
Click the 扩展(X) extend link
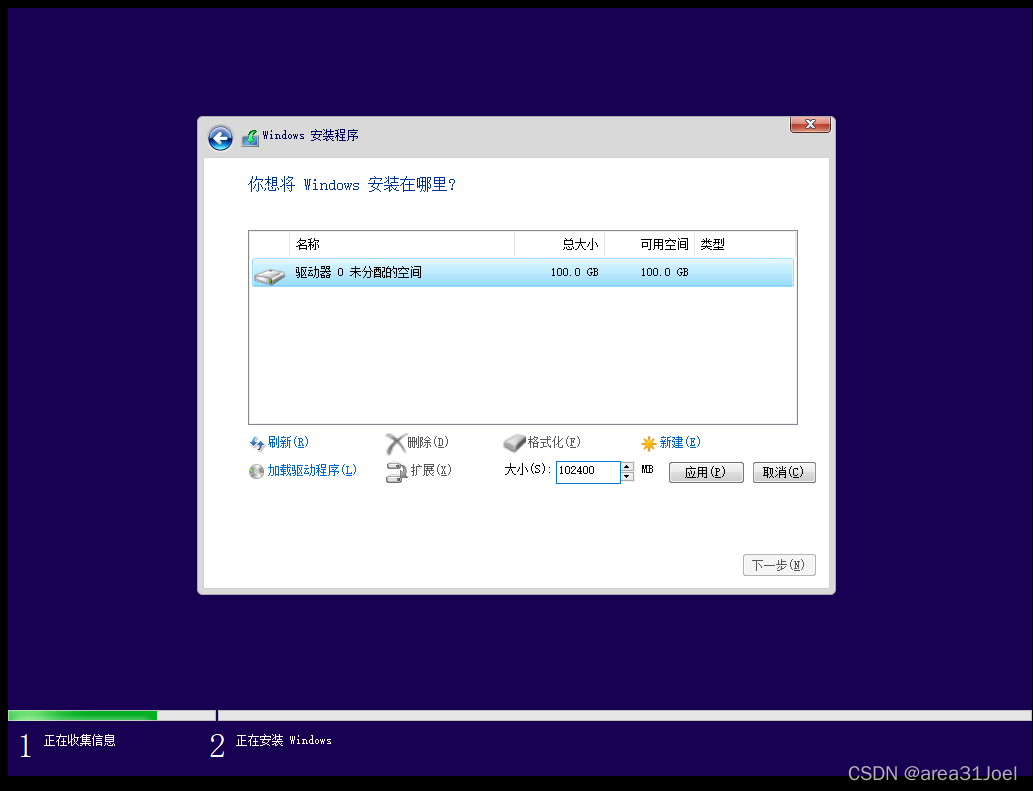point(431,470)
